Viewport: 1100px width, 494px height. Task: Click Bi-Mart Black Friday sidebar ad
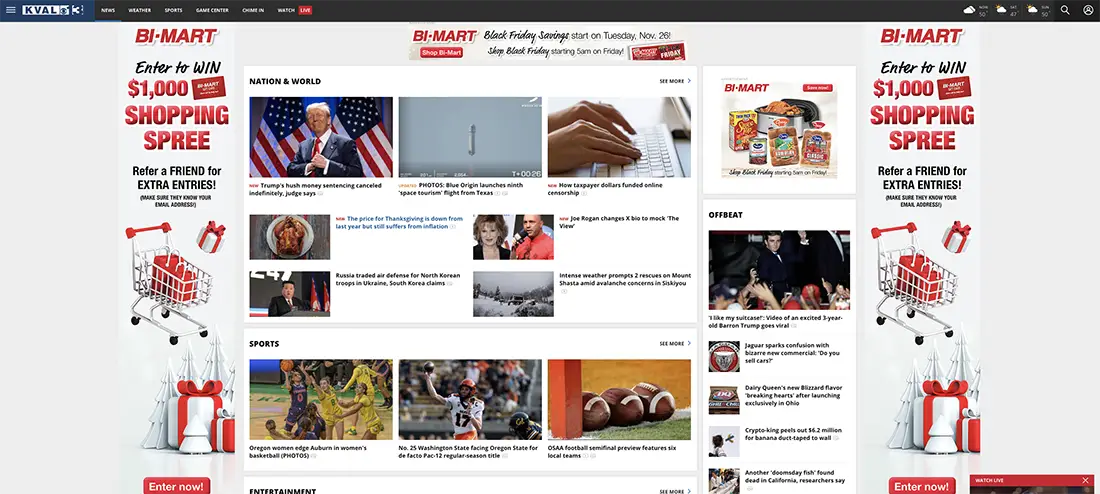(x=779, y=129)
